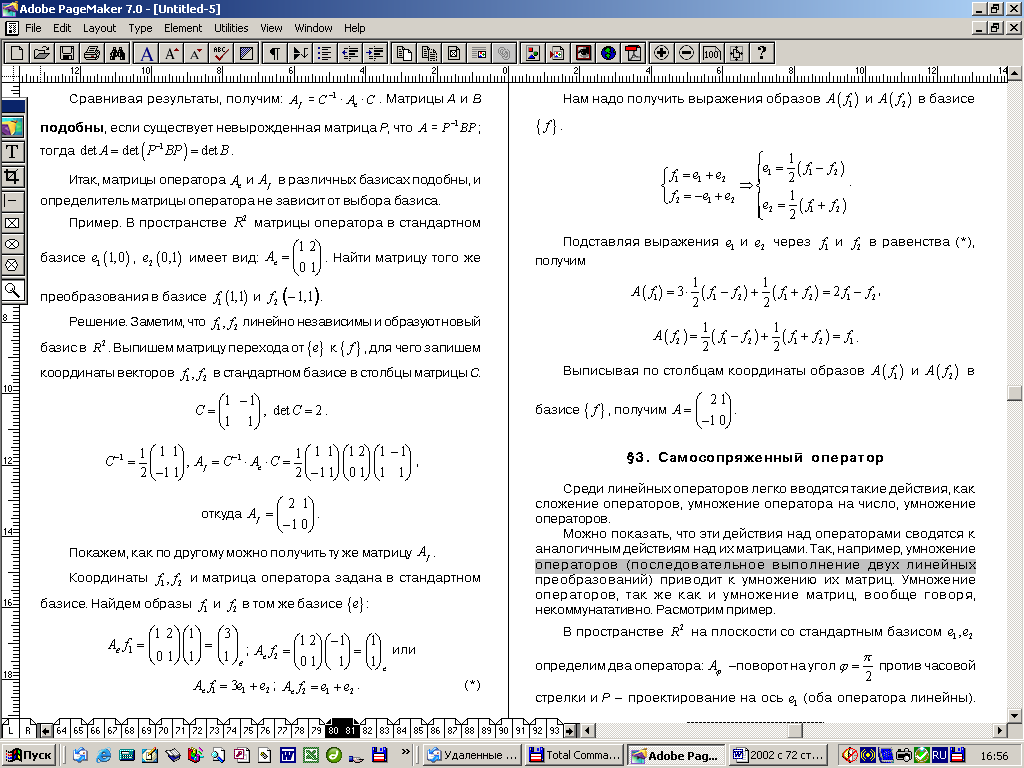Open the Element menu

[183, 28]
